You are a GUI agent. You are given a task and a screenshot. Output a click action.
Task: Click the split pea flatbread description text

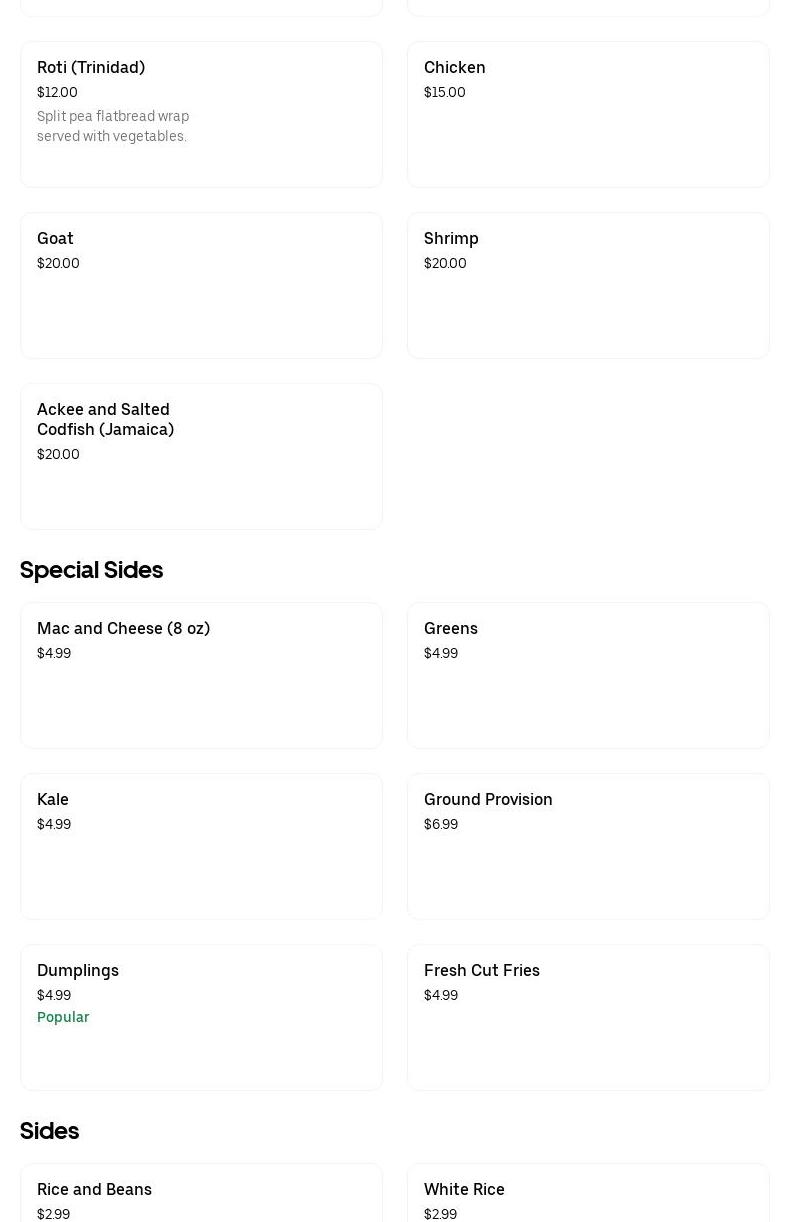(x=113, y=127)
